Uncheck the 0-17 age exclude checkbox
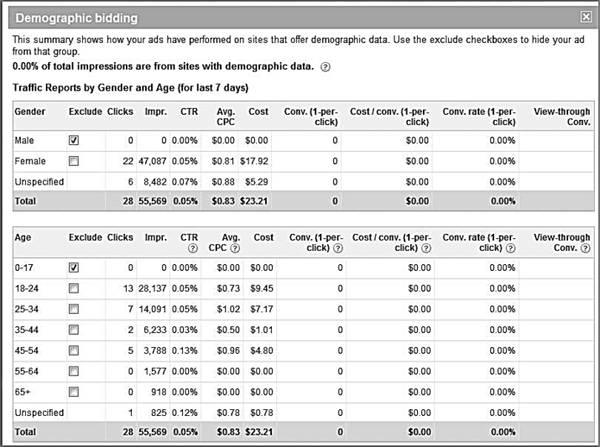The width and height of the screenshot is (600, 447). (x=74, y=268)
